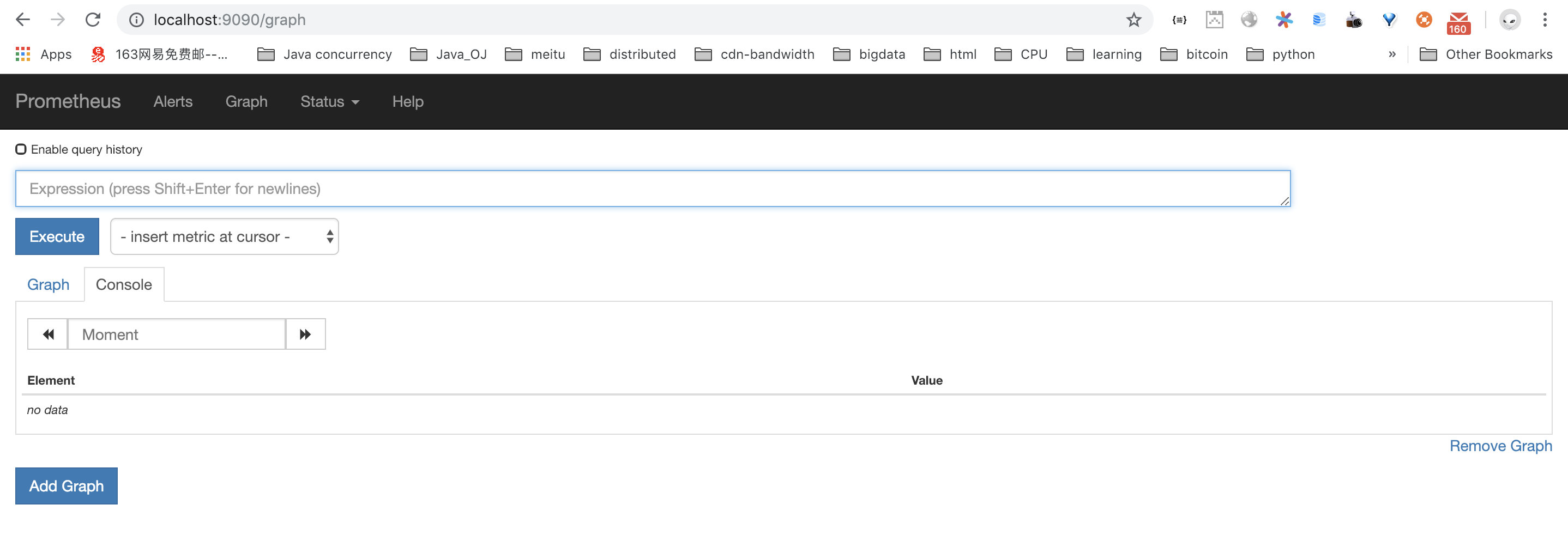Open the bigdata bookmark folder
This screenshot has height=535, width=1568.
869,54
